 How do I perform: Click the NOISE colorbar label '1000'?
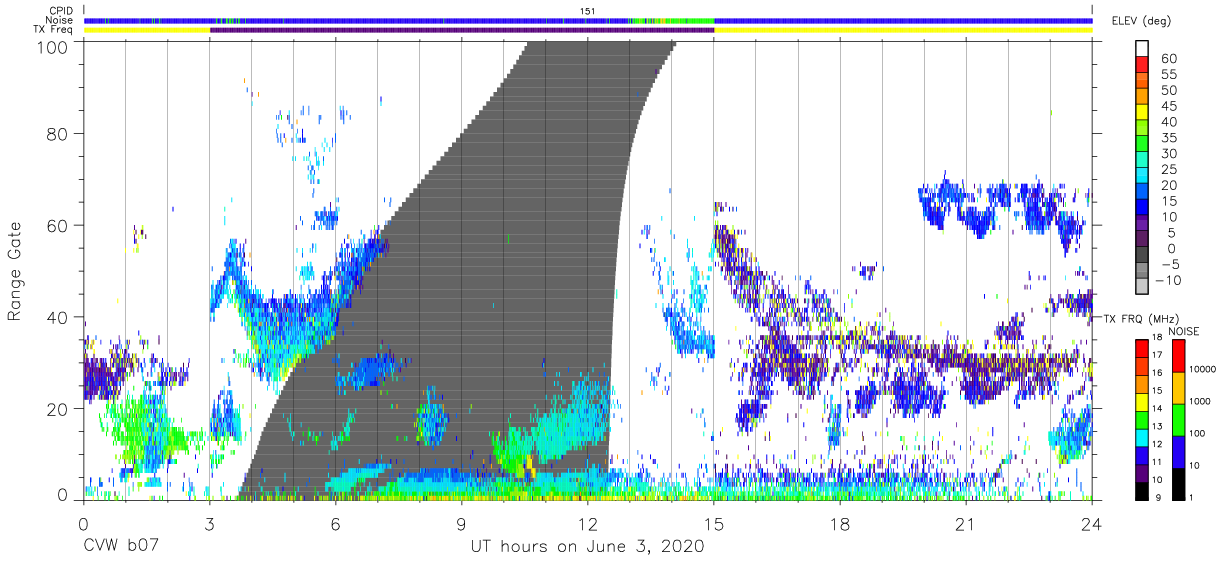click(1201, 402)
